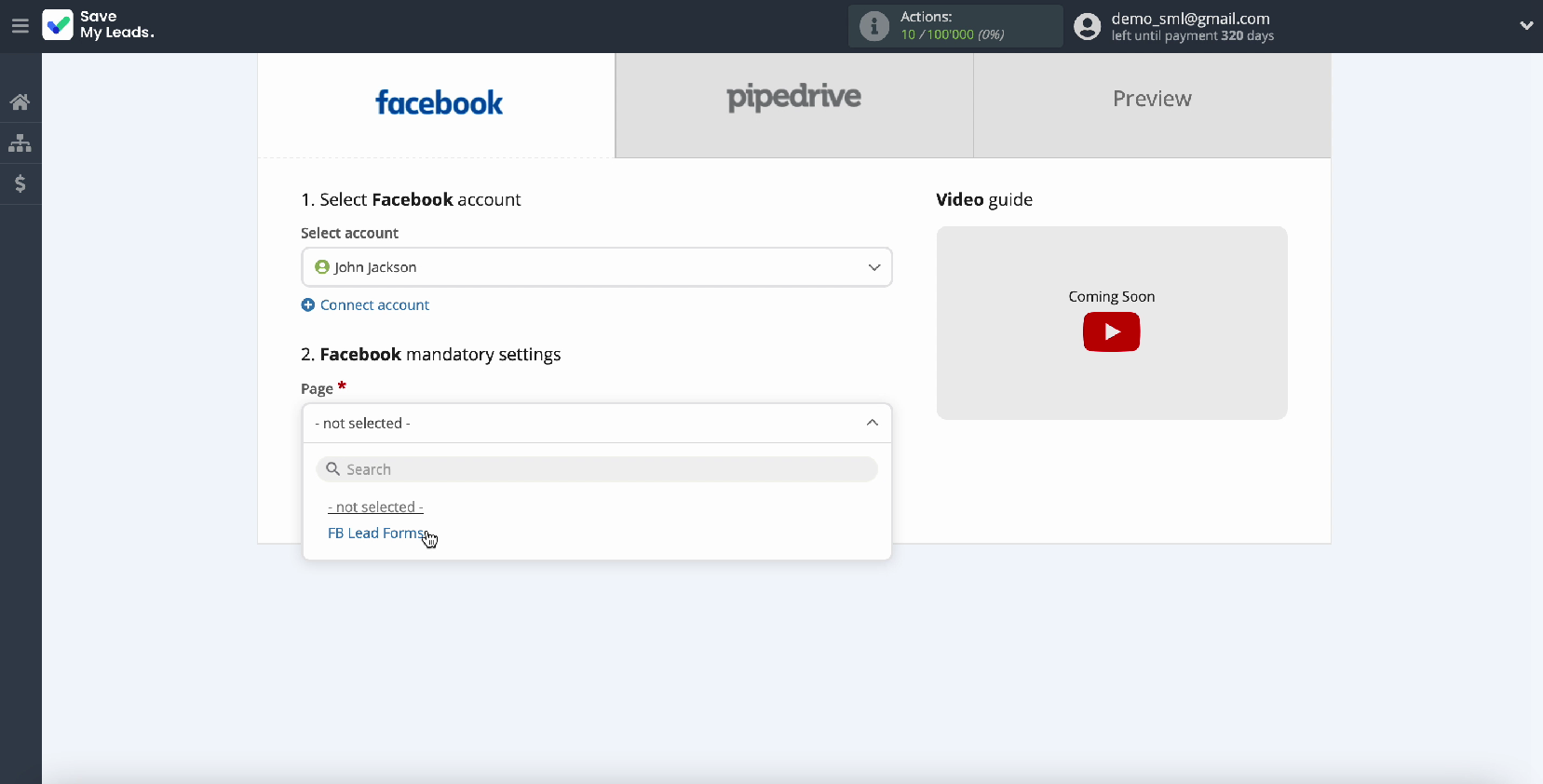
Task: Click the John Jackson account avatar icon
Action: [x=322, y=267]
